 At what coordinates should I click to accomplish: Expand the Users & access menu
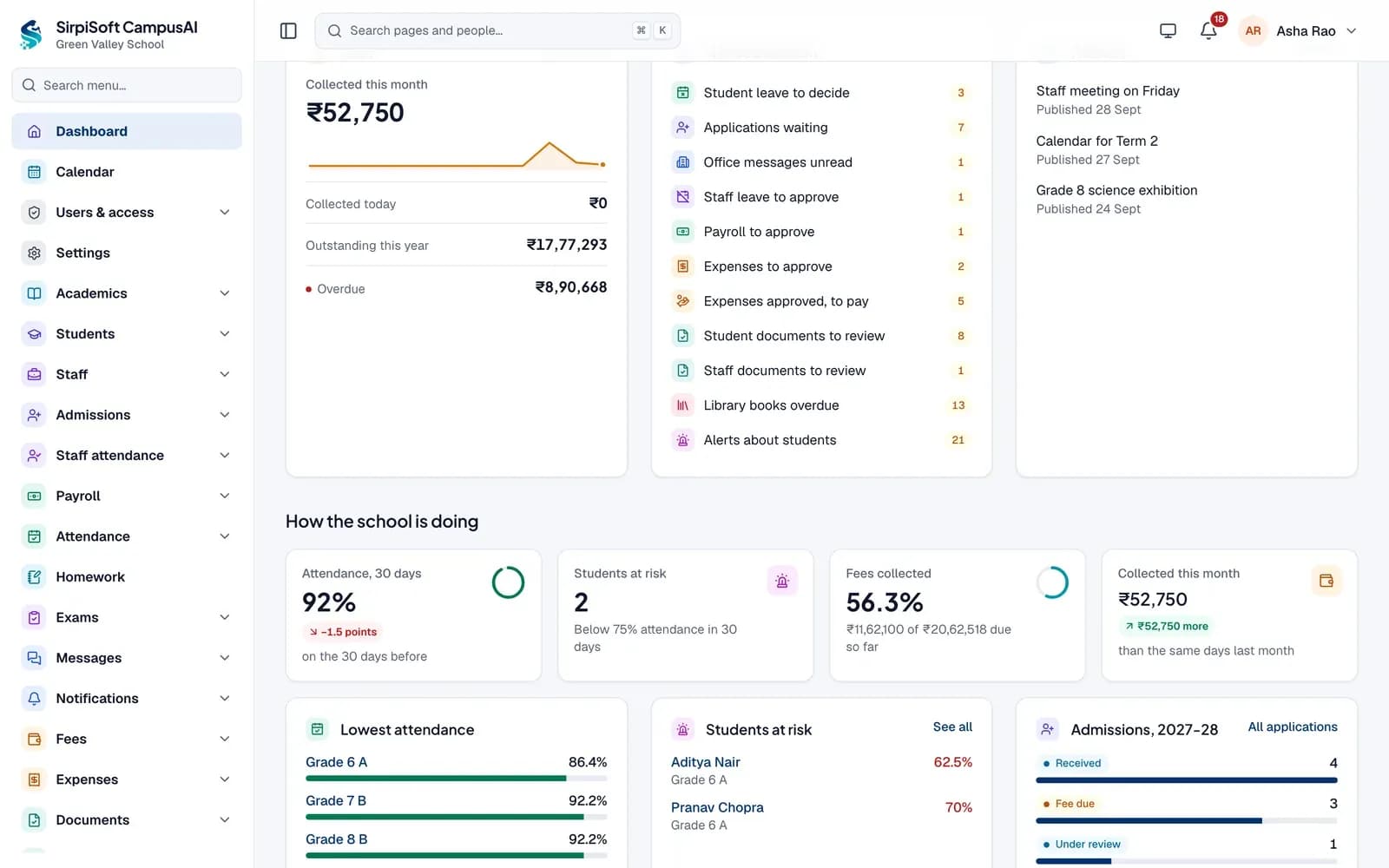(x=127, y=213)
